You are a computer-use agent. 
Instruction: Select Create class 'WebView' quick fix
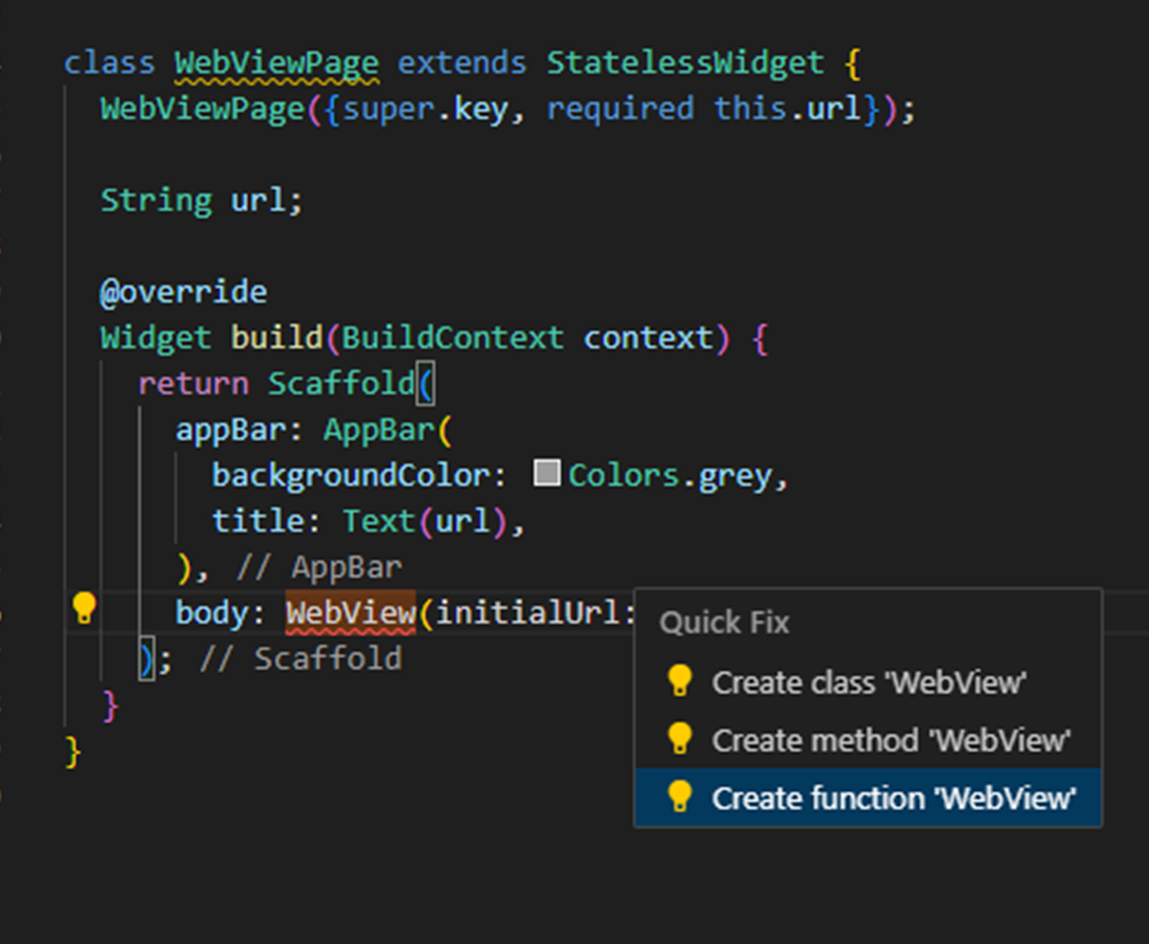pyautogui.click(x=868, y=682)
